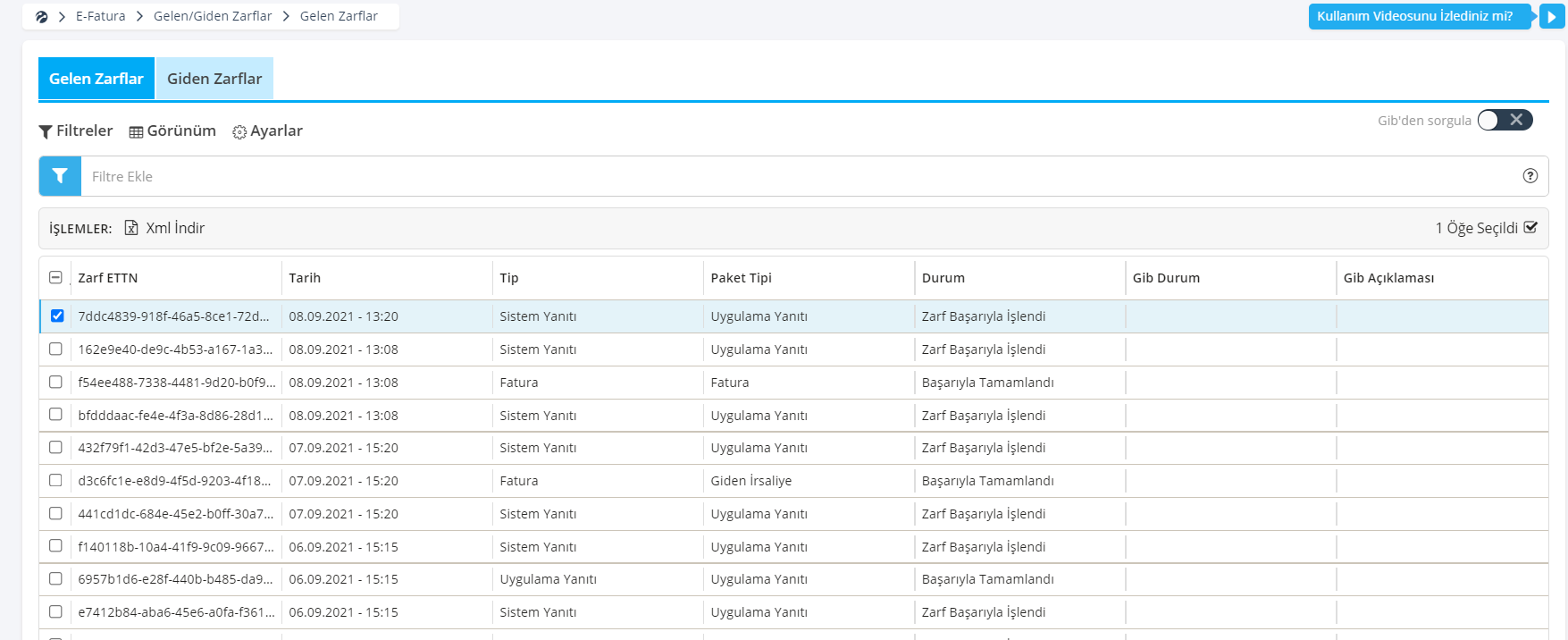
Task: Click the Görünüm table icon
Action: 136,132
